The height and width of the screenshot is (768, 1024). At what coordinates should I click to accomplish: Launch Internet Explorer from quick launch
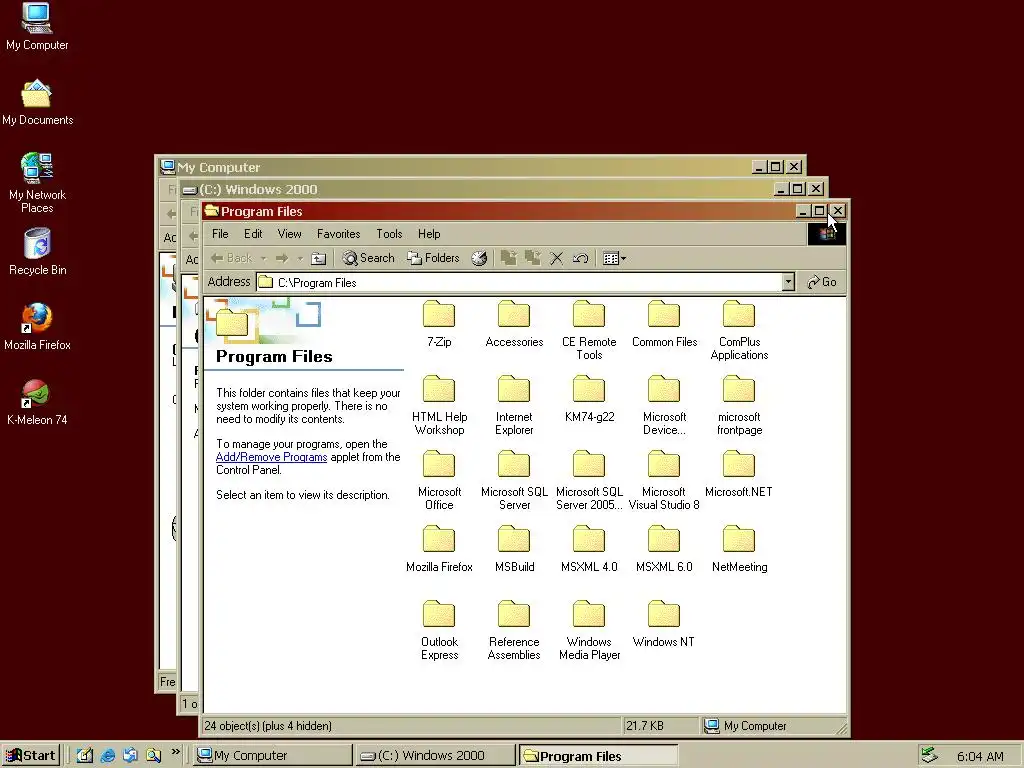pyautogui.click(x=108, y=756)
